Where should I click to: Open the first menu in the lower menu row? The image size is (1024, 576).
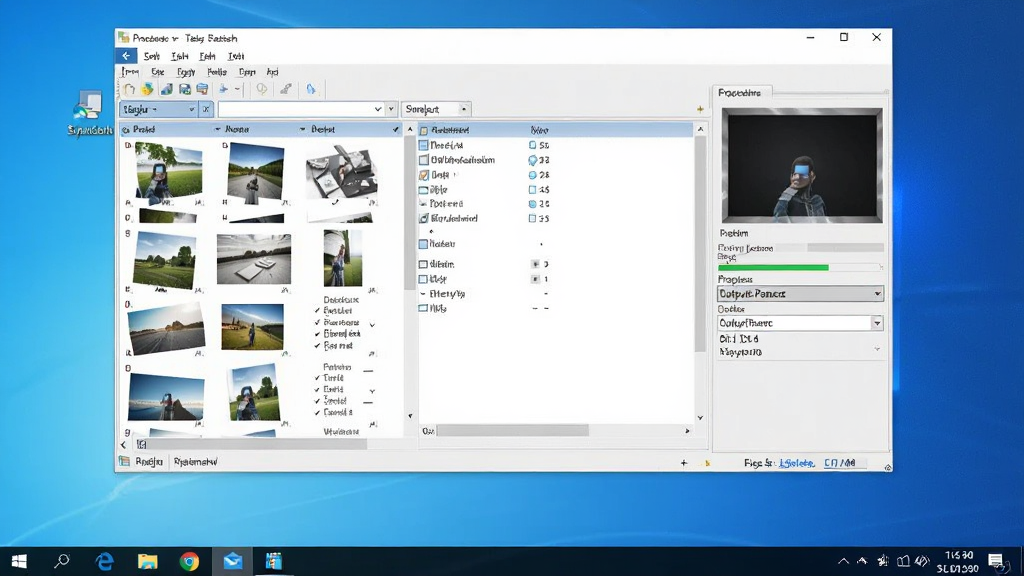coord(130,72)
